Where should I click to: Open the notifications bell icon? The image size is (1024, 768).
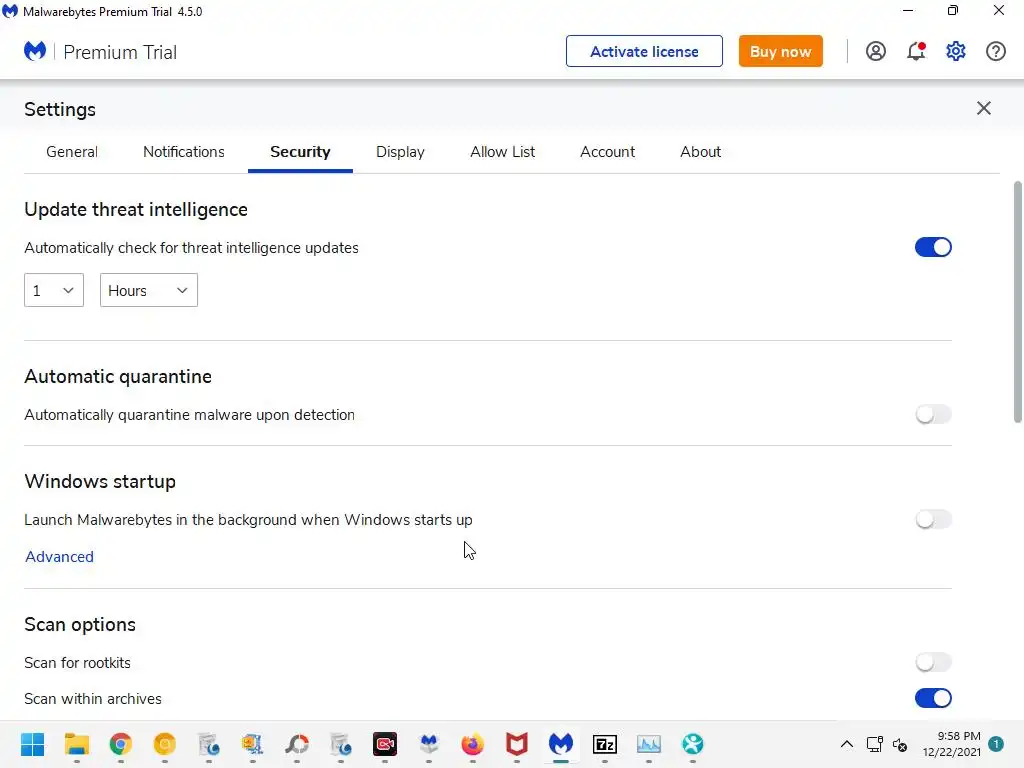(x=916, y=51)
